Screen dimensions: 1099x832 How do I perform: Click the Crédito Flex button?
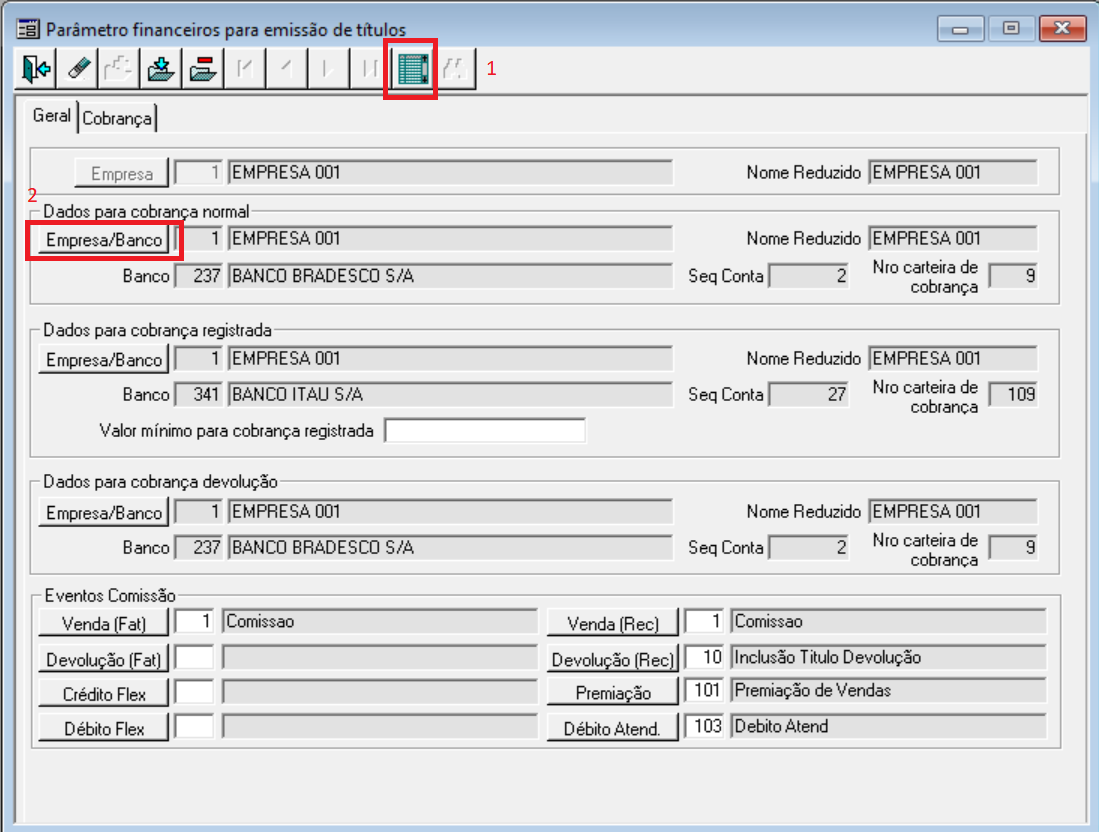pyautogui.click(x=104, y=694)
